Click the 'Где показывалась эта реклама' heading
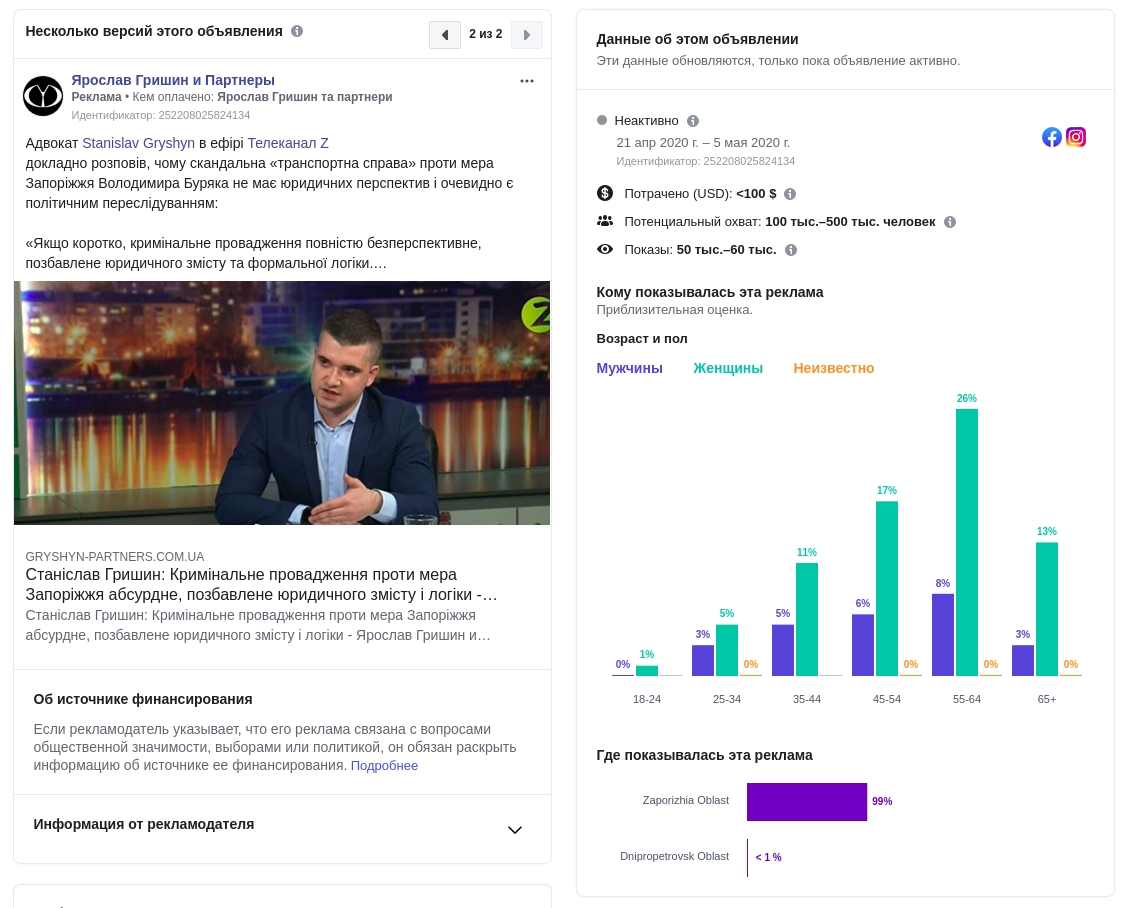This screenshot has width=1135, height=908. click(x=704, y=755)
